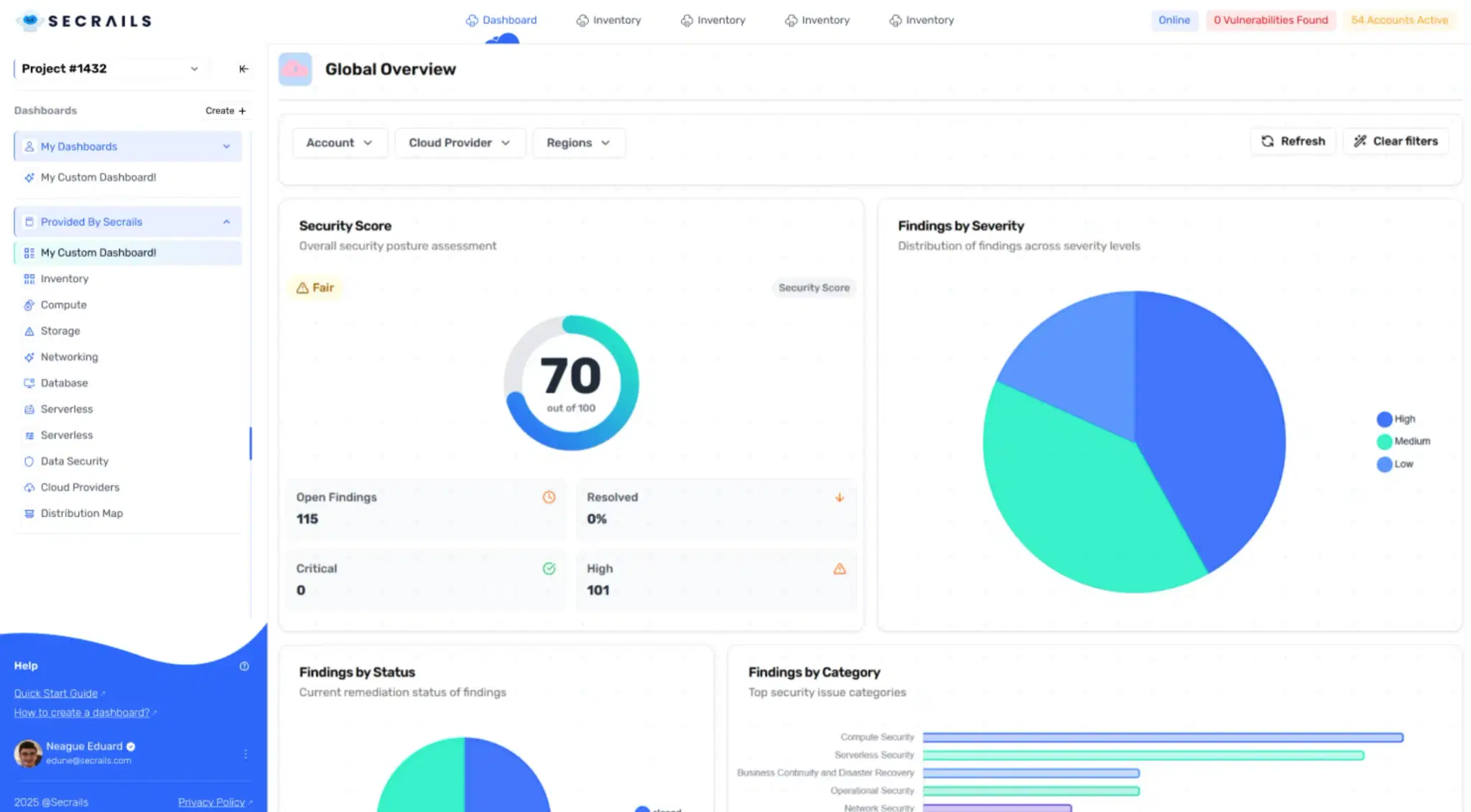Click the 0 Vulnerabilities Found badge

click(x=1271, y=20)
